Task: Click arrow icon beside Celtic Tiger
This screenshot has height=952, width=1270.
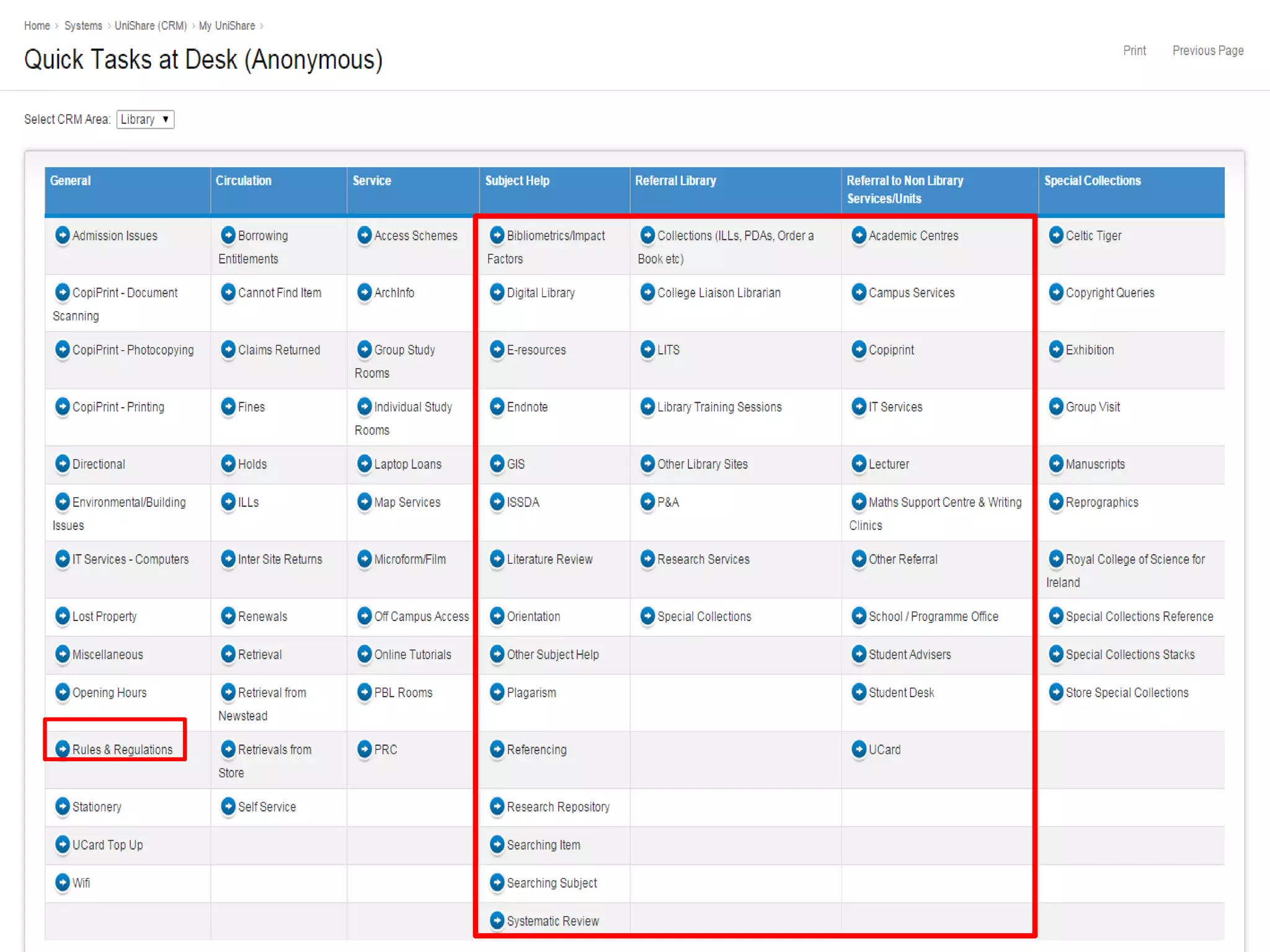Action: click(1055, 236)
